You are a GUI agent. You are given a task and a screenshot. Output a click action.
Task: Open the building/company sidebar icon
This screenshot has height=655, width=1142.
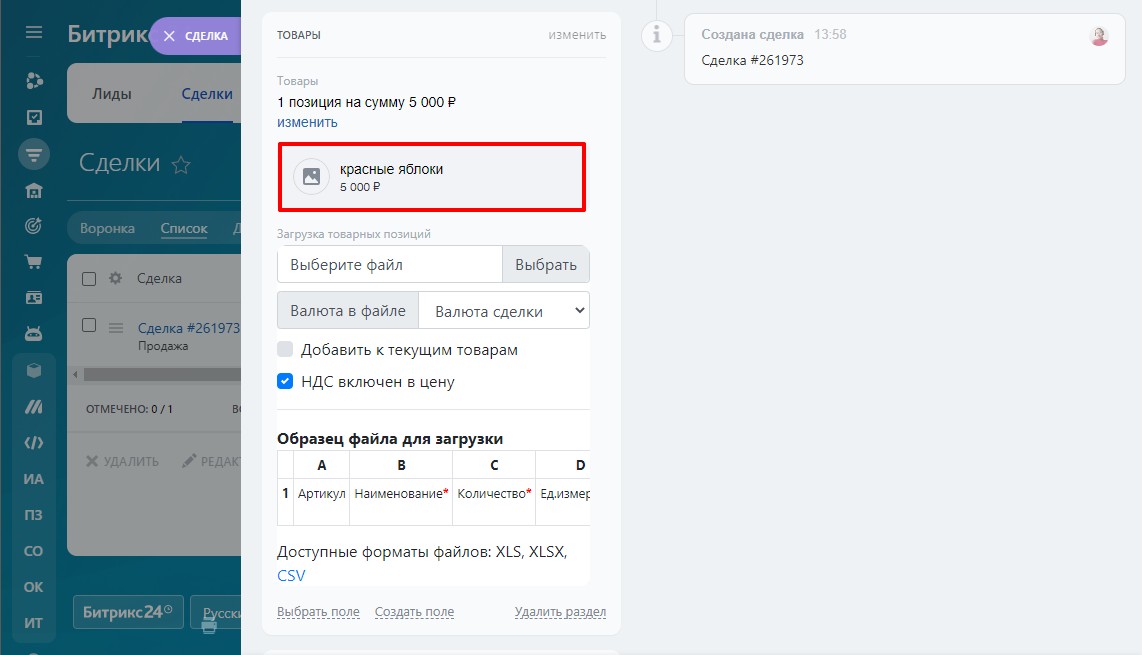(x=34, y=191)
